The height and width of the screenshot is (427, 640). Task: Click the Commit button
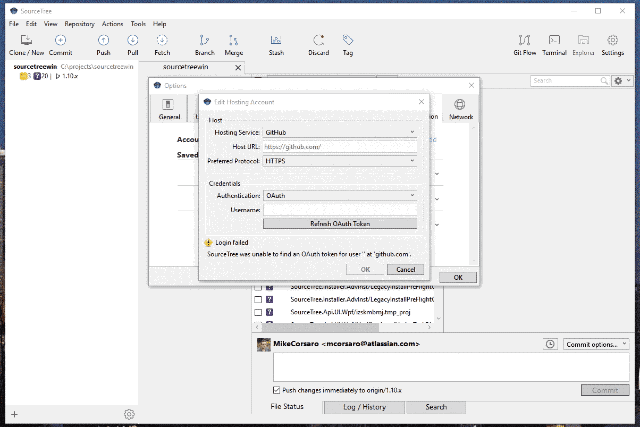605,390
